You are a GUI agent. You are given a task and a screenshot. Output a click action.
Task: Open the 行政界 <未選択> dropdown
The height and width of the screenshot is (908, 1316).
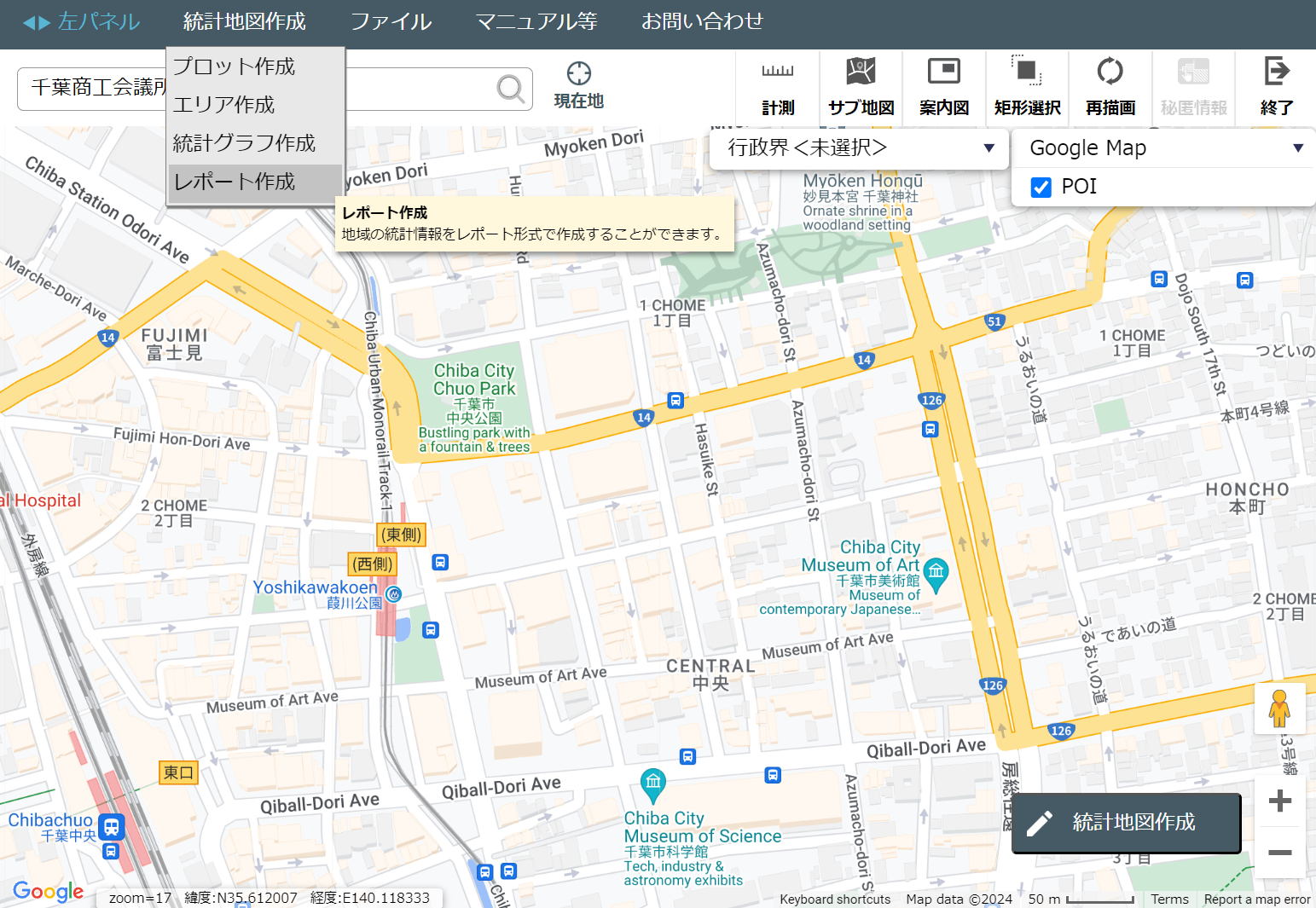click(x=860, y=148)
